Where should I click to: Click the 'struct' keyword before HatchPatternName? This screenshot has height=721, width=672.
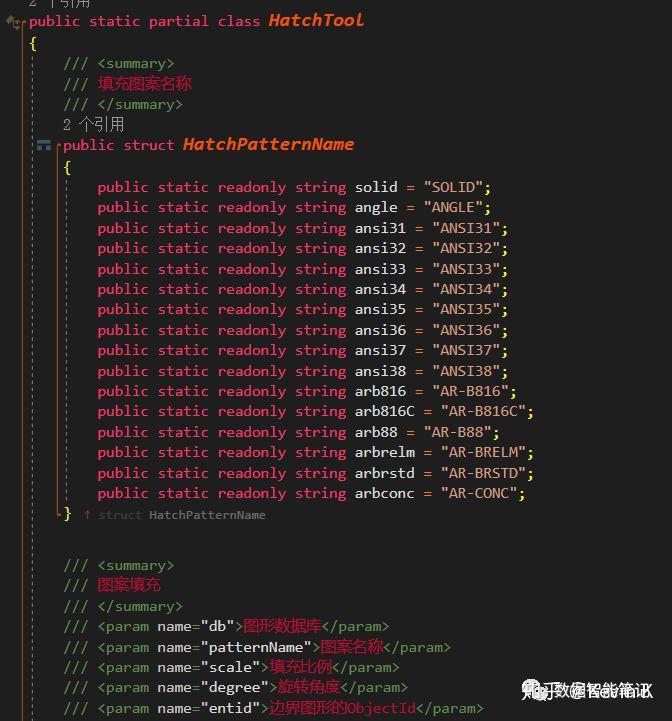(x=149, y=145)
